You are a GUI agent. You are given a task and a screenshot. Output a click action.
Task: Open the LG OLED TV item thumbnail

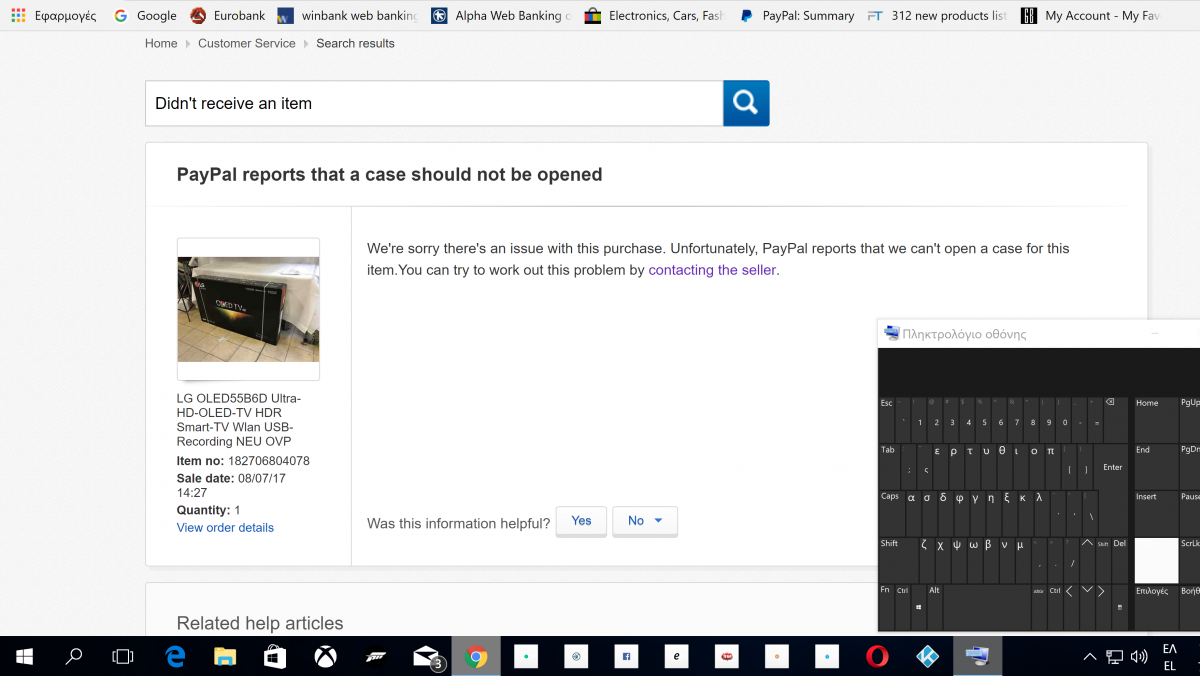tap(248, 309)
